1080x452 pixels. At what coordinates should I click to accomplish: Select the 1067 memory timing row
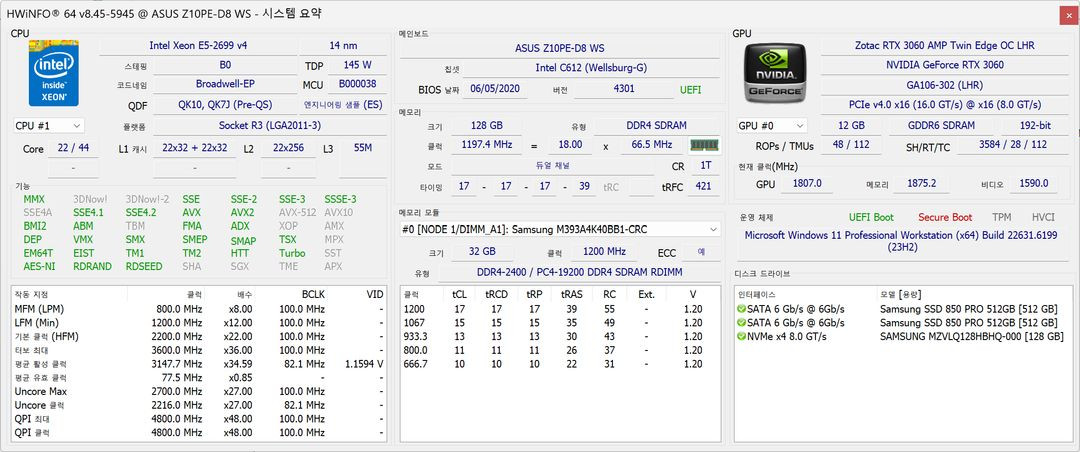(560, 322)
